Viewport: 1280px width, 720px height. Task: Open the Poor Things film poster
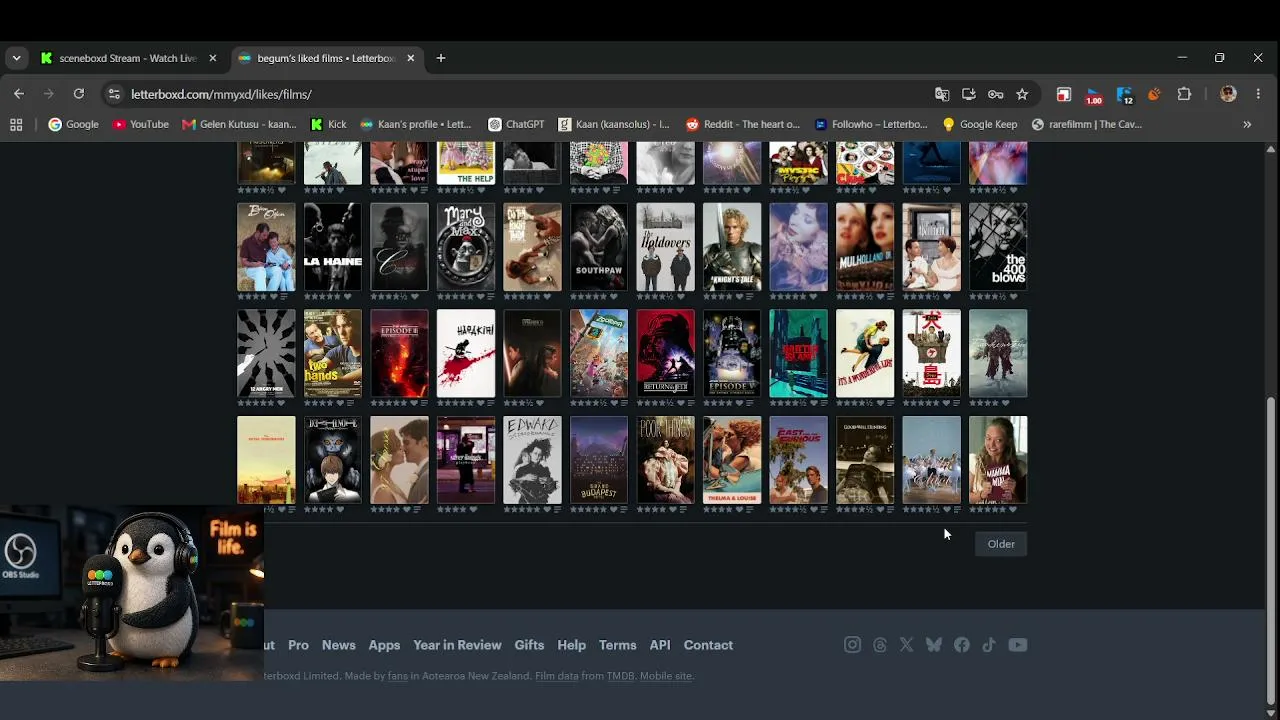(x=665, y=460)
